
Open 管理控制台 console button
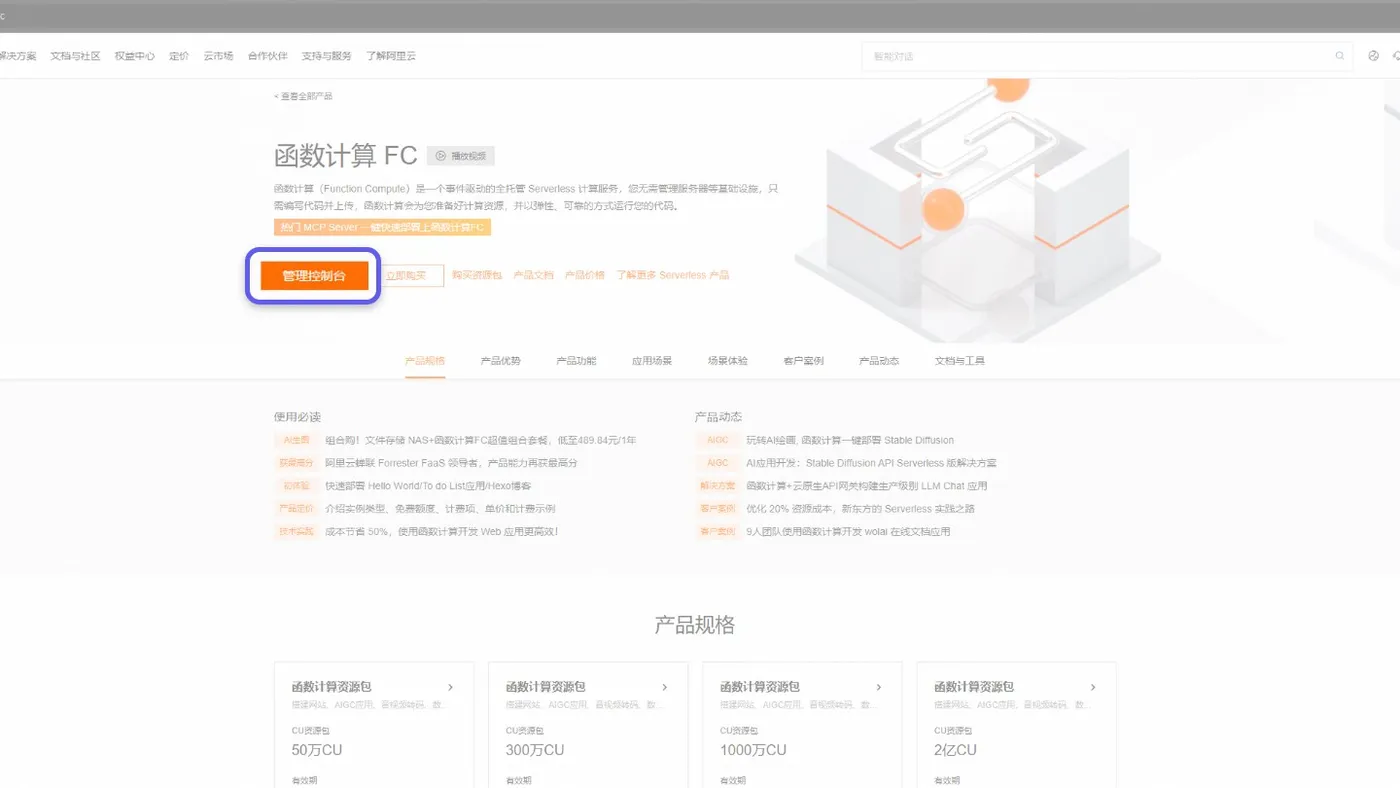[x=314, y=275]
